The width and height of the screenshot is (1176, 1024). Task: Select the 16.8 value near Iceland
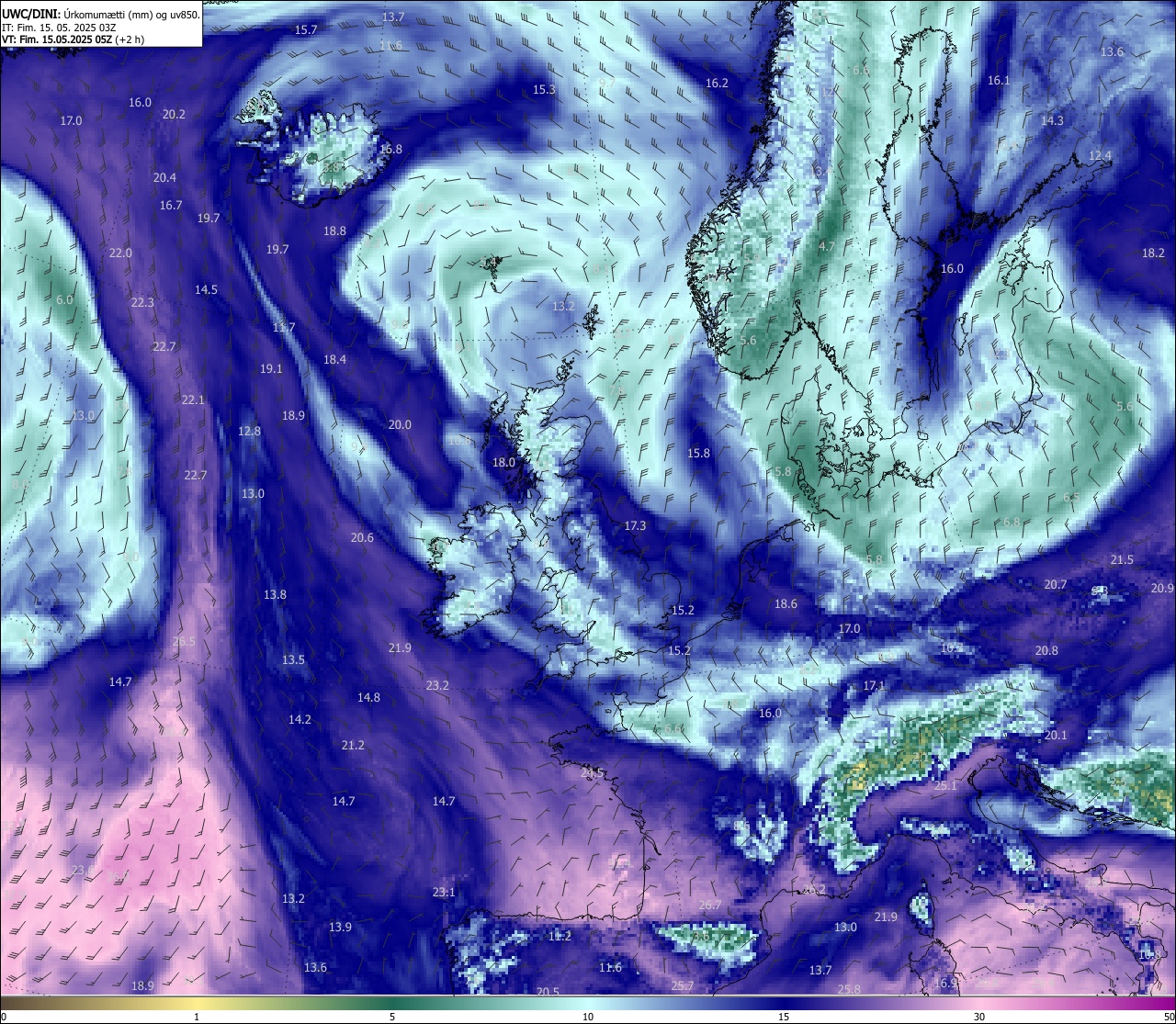(390, 150)
